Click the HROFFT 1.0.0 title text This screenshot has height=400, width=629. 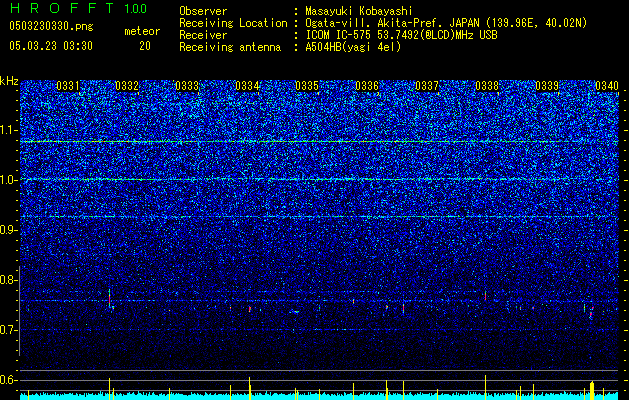coord(78,8)
